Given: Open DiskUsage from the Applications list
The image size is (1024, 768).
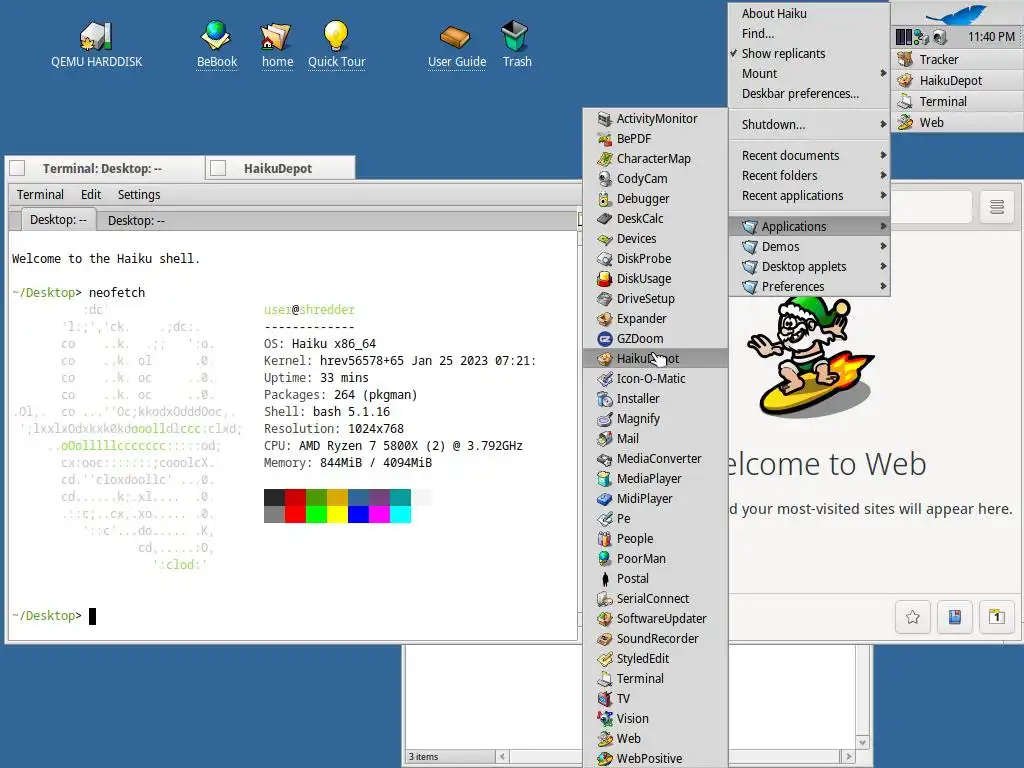Looking at the screenshot, I should (x=655, y=279).
